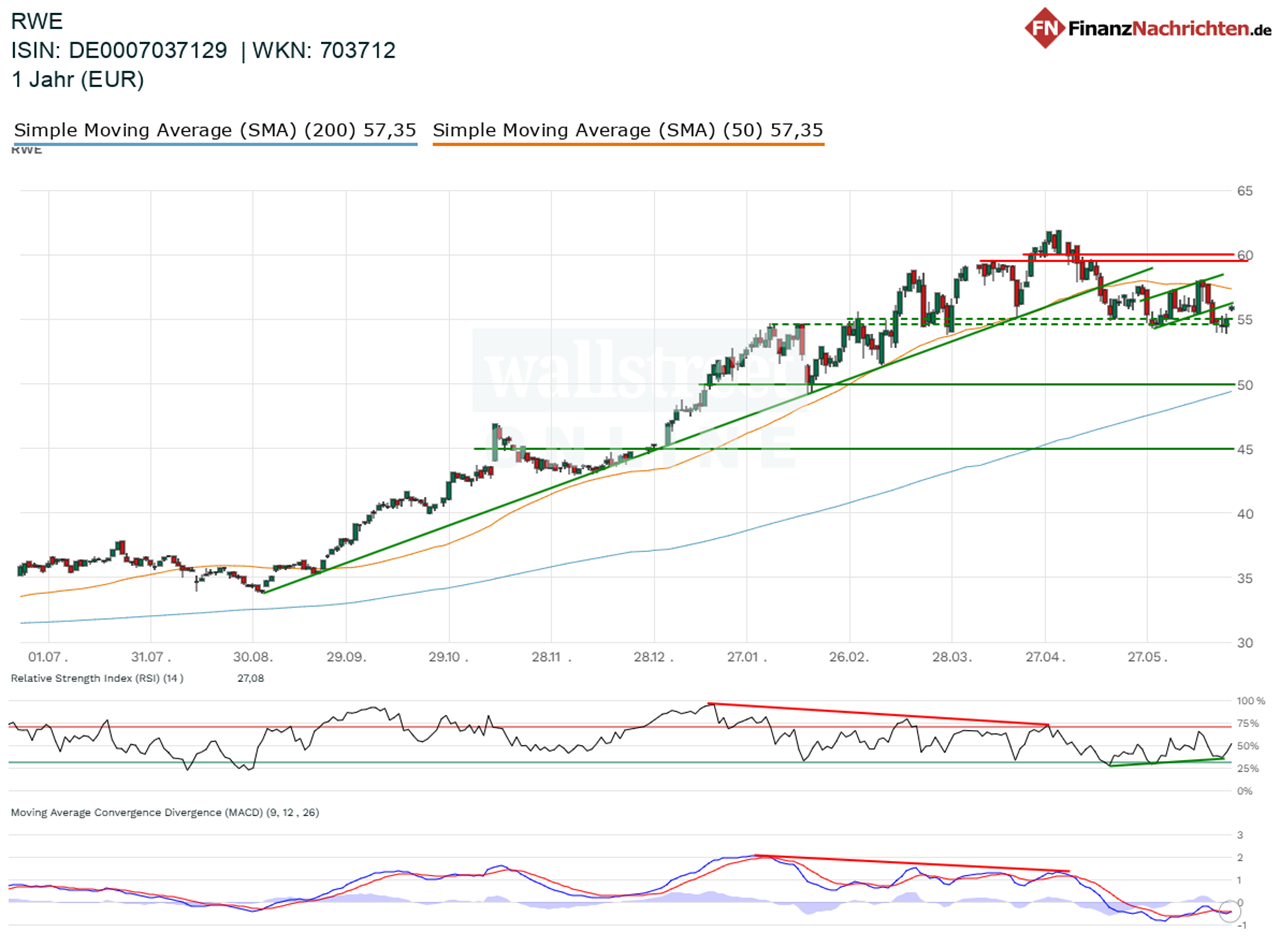Click the FN red logo icon
Image resolution: width=1280 pixels, height=940 pixels.
(1044, 27)
